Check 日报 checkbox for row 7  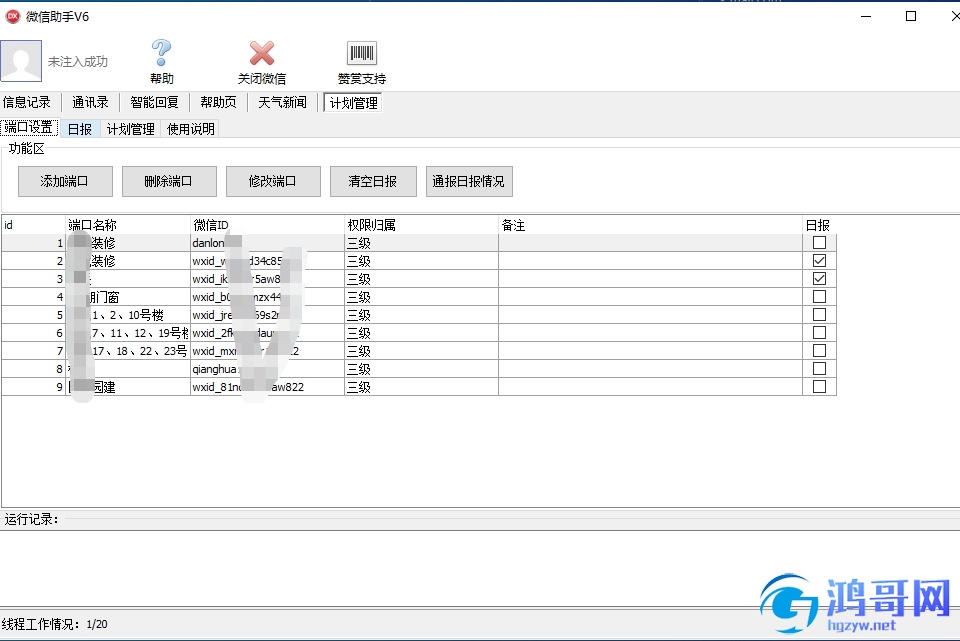pyautogui.click(x=819, y=350)
